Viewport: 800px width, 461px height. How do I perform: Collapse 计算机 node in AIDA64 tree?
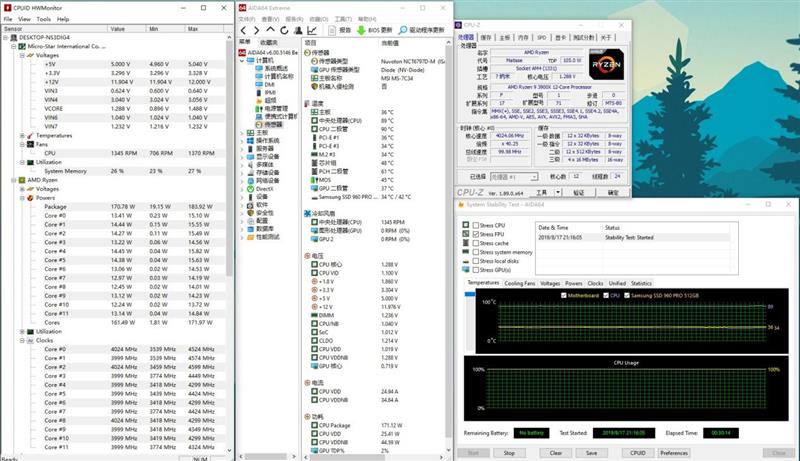pos(242,60)
